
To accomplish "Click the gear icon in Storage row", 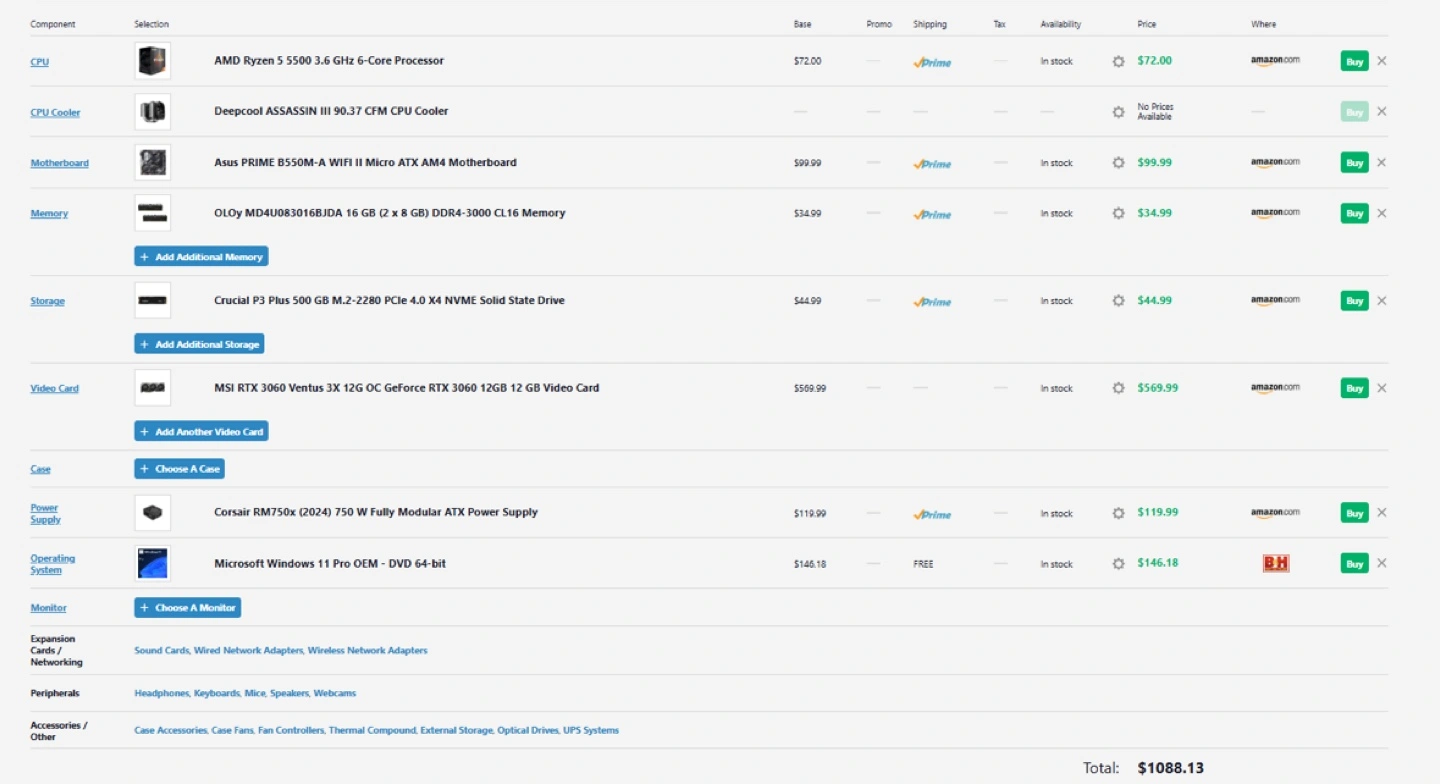I will pos(1118,301).
